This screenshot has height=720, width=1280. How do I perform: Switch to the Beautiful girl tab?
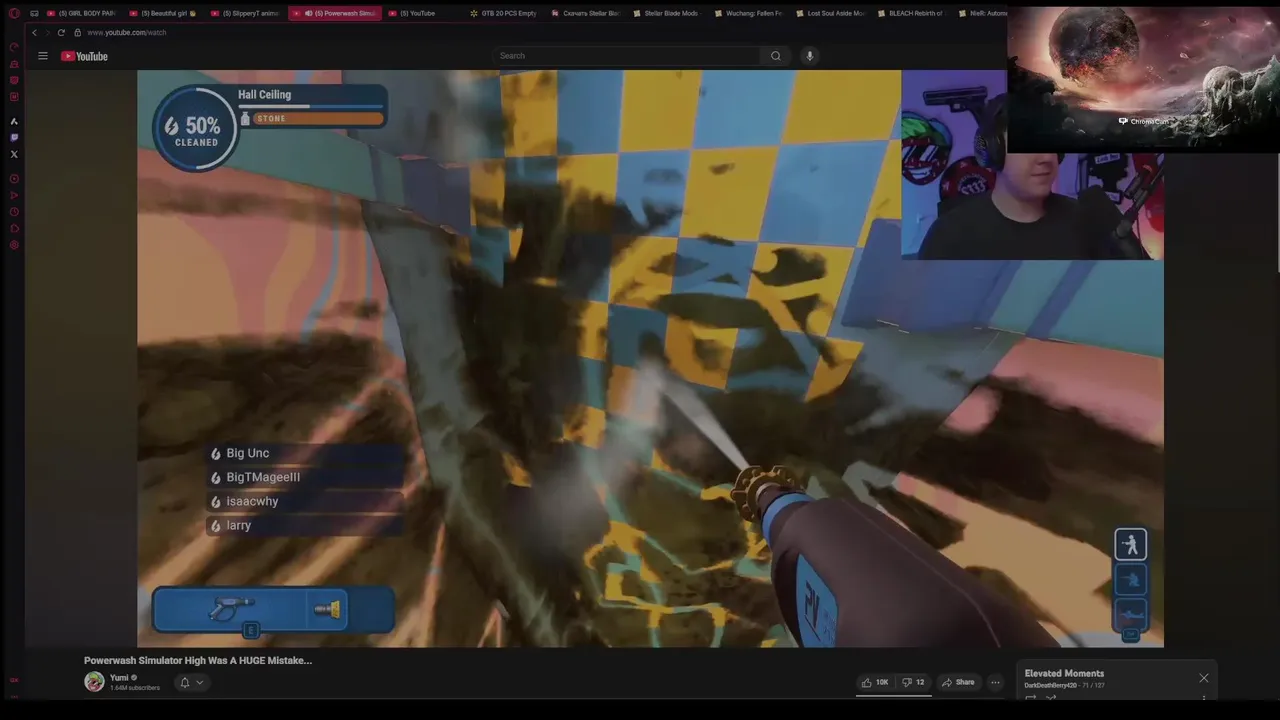click(161, 13)
